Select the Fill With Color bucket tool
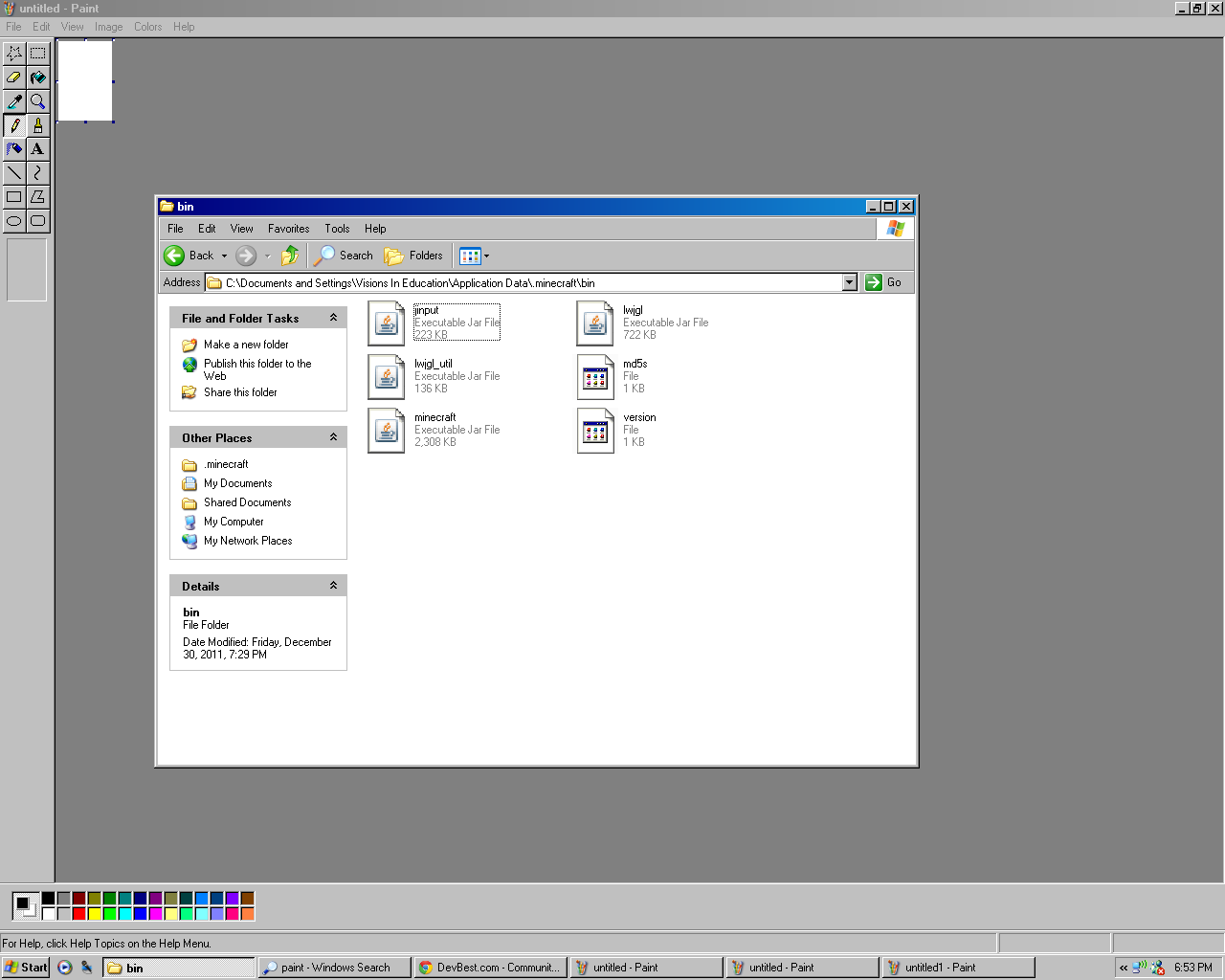The image size is (1225, 980). pyautogui.click(x=37, y=78)
